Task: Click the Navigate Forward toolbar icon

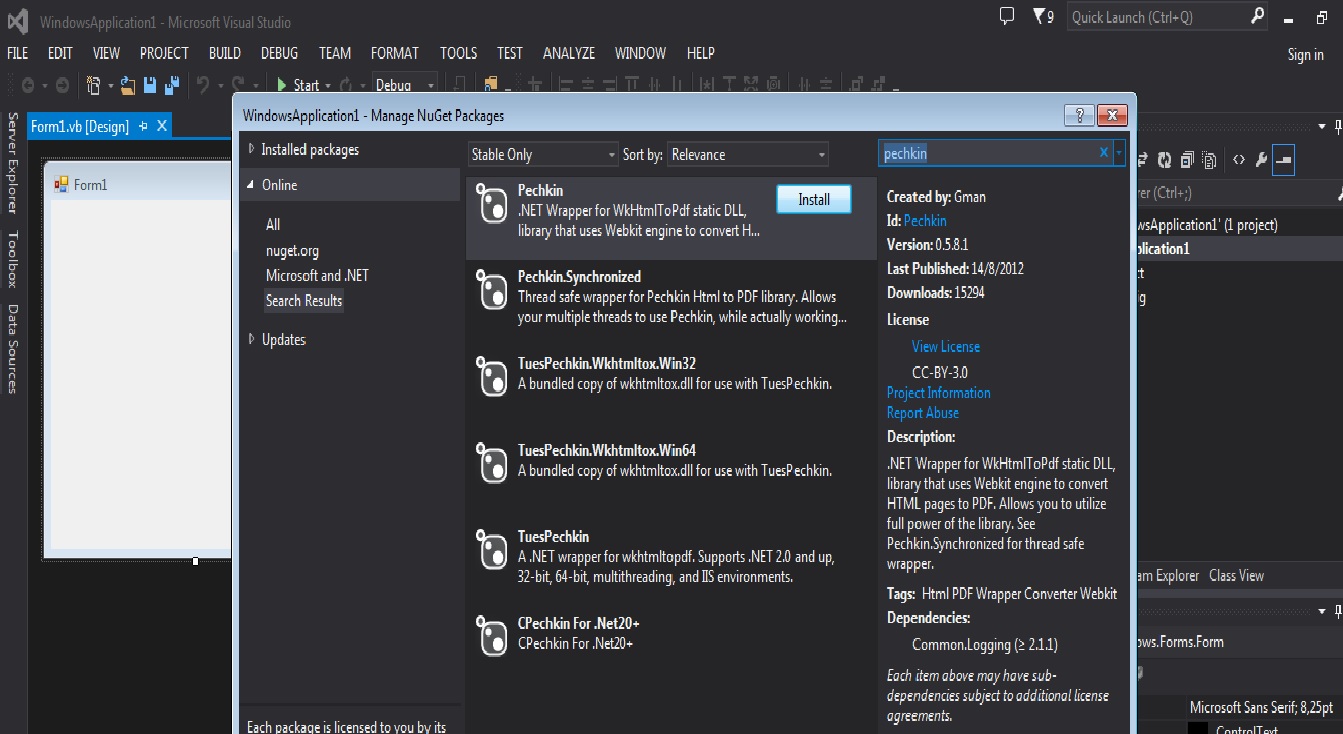Action: tap(62, 85)
